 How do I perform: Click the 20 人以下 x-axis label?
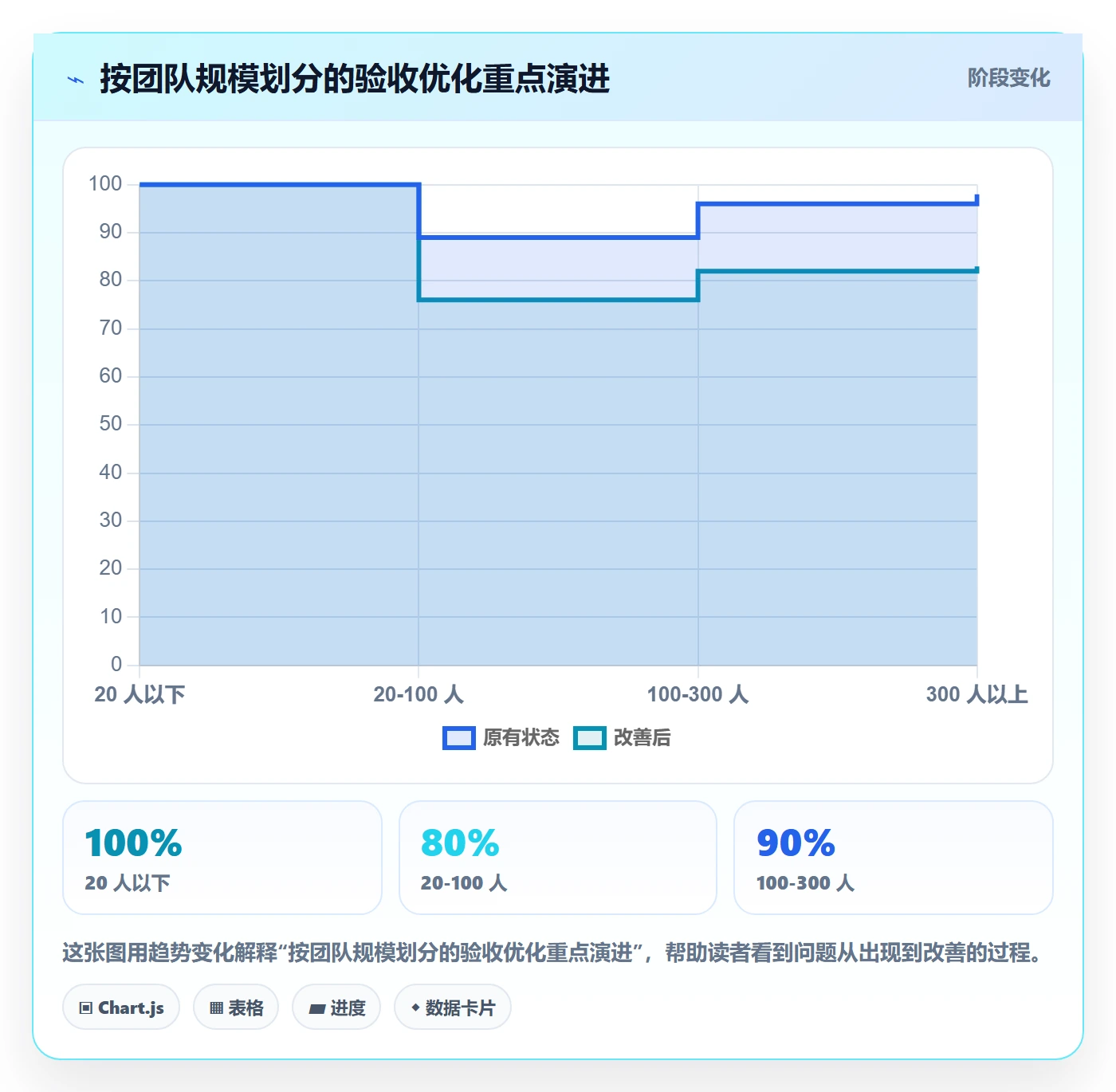(x=139, y=694)
